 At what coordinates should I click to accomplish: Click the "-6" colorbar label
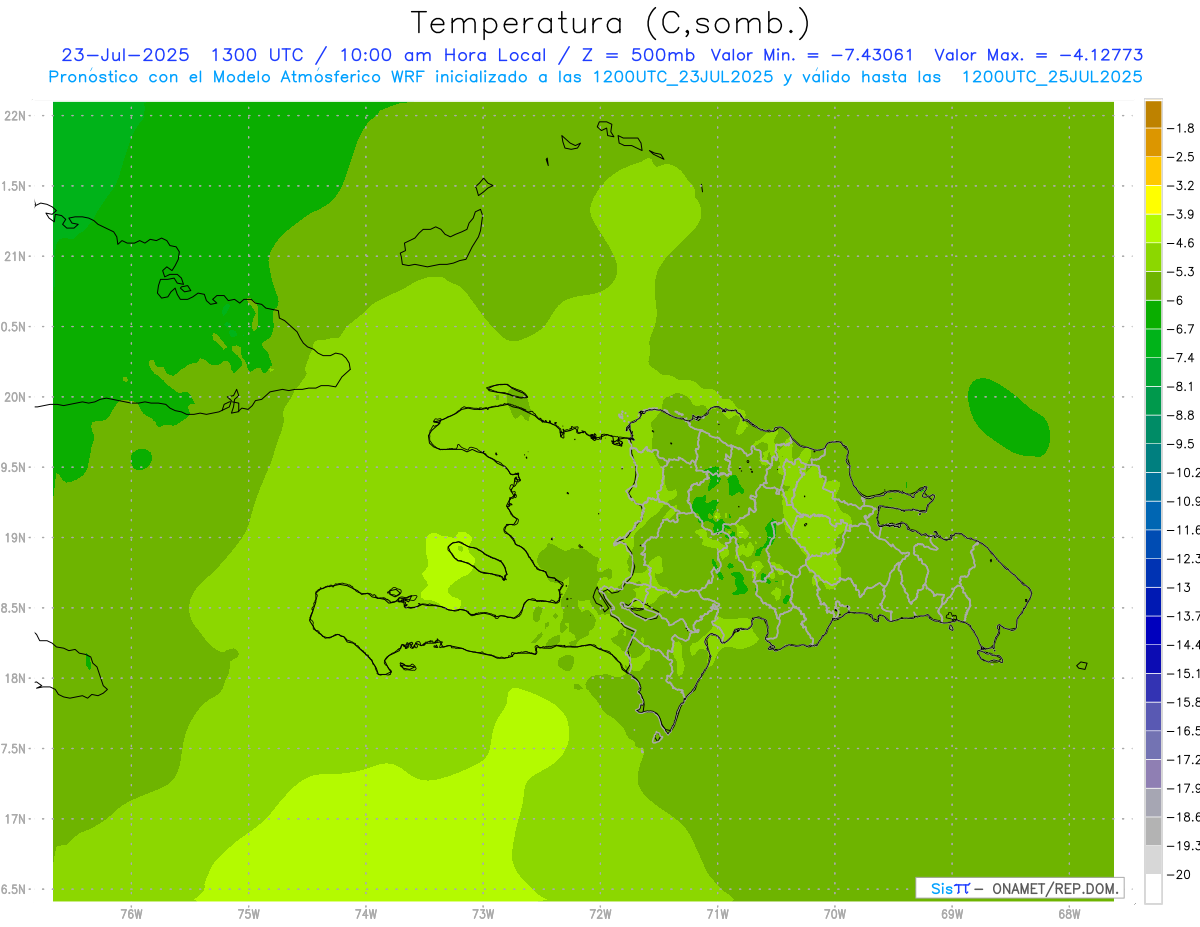(x=1177, y=300)
